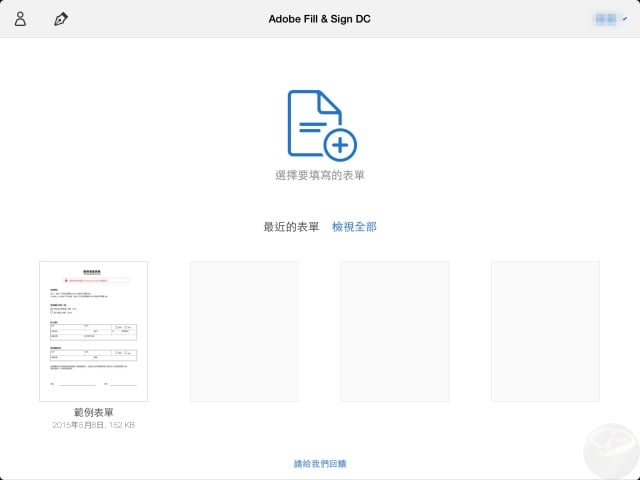Tap the 選擇要填寫的表單 label
Image resolution: width=640 pixels, height=480 pixels.
point(320,176)
